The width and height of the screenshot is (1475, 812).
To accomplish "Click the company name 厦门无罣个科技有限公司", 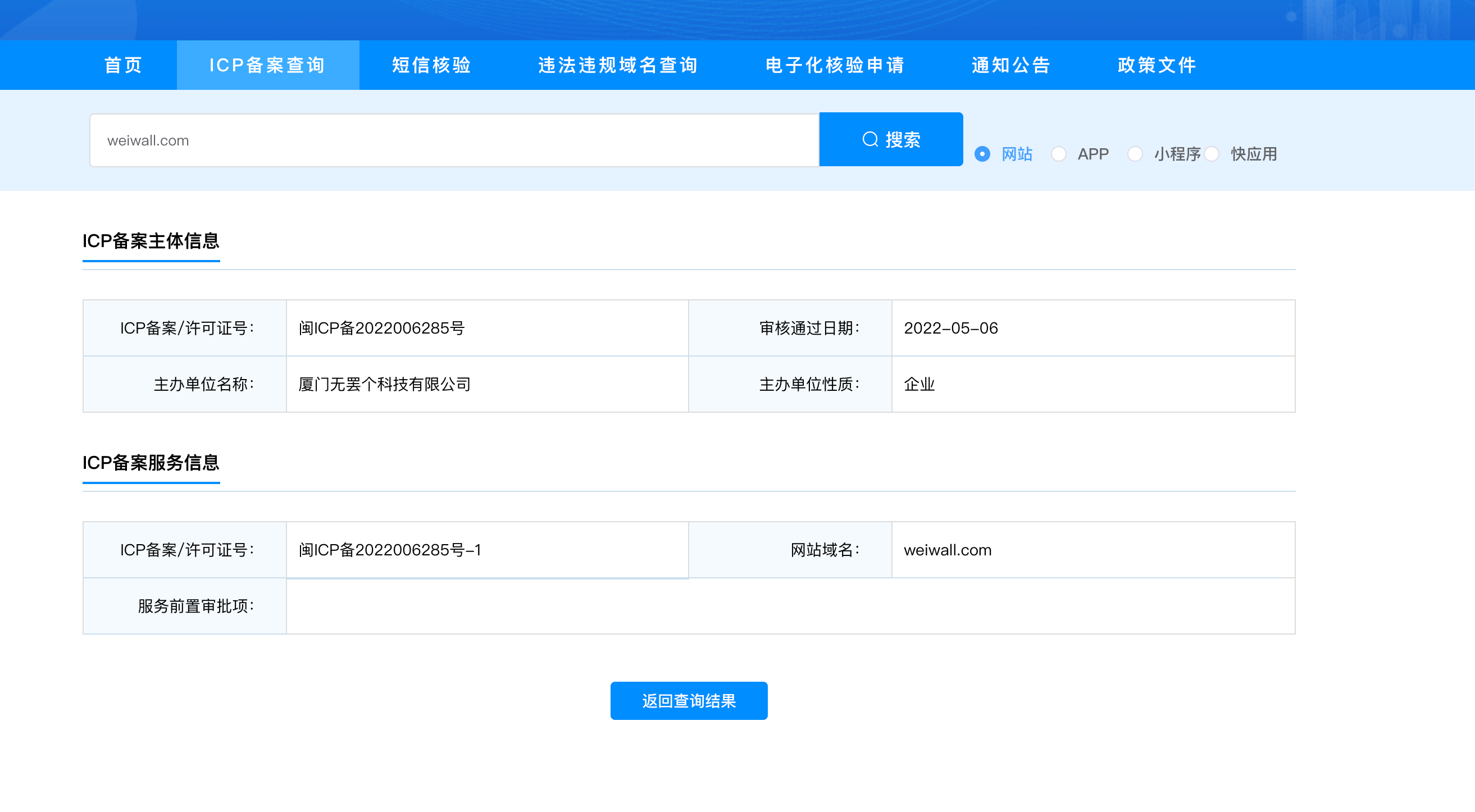I will (384, 384).
